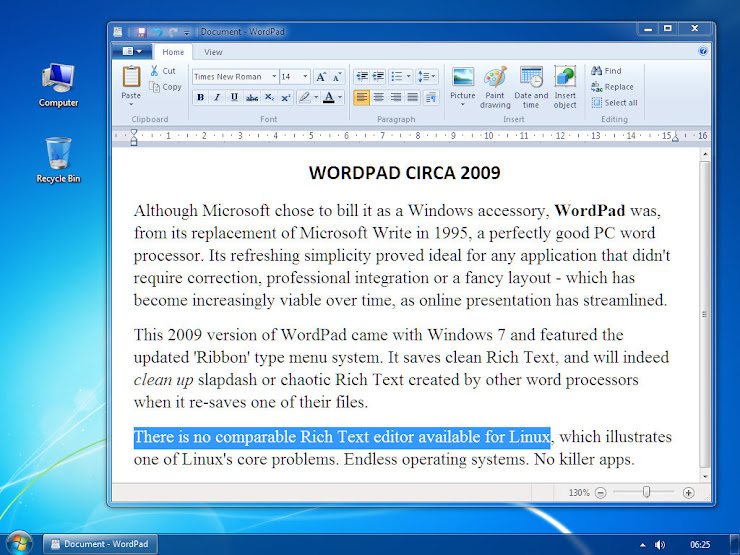This screenshot has height=555, width=740.
Task: Insert a Paint drawing
Action: point(495,87)
